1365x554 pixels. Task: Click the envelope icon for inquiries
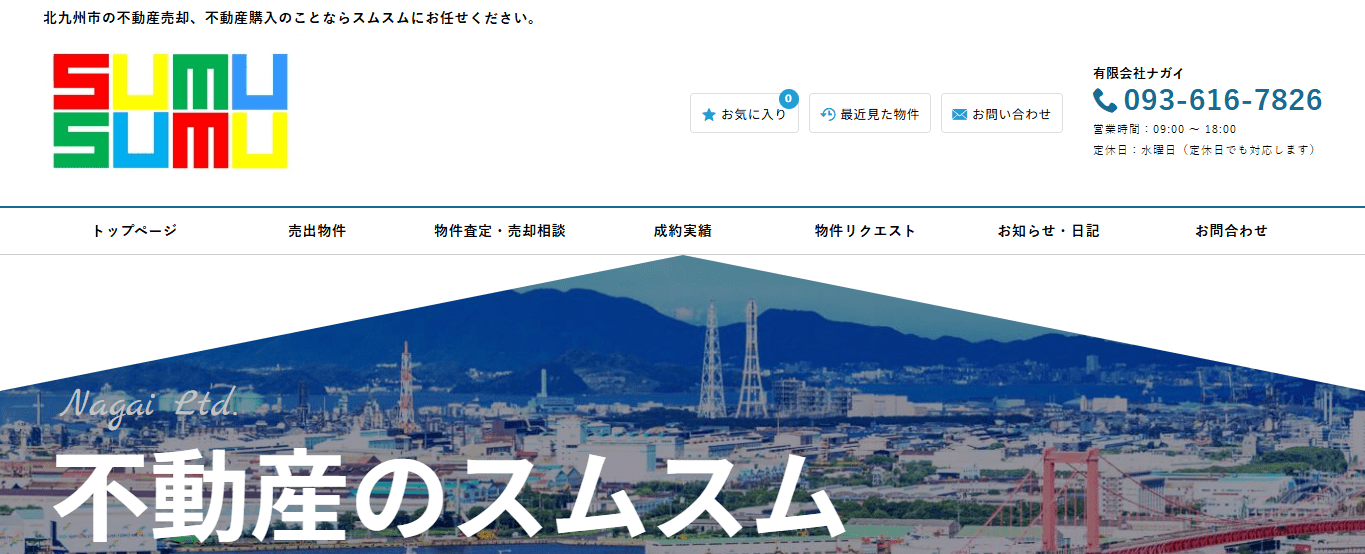[959, 115]
